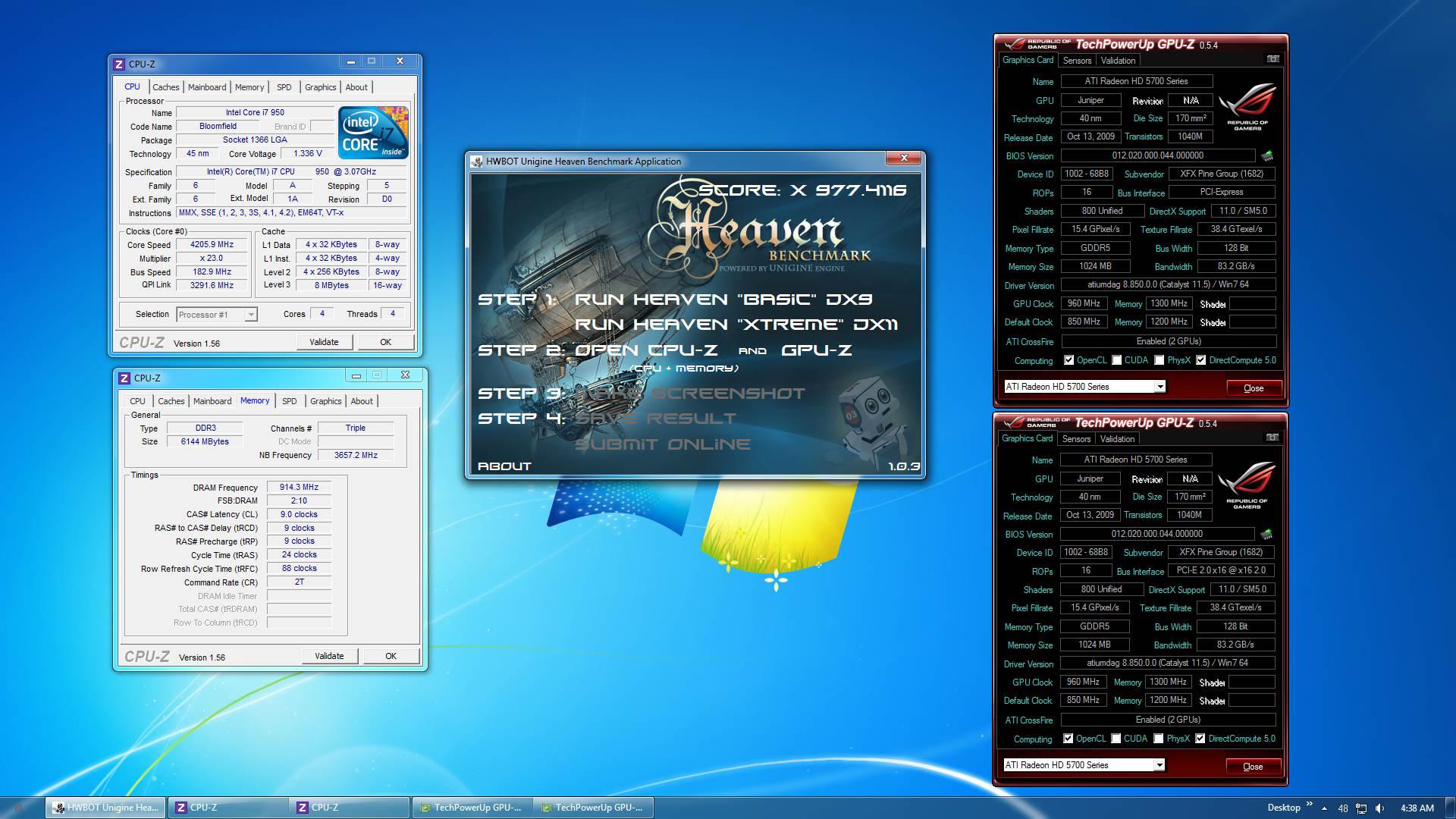The height and width of the screenshot is (819, 1456).
Task: Toggle DirectCompute 5.0 in the bottom GPU-Z window
Action: 1200,739
